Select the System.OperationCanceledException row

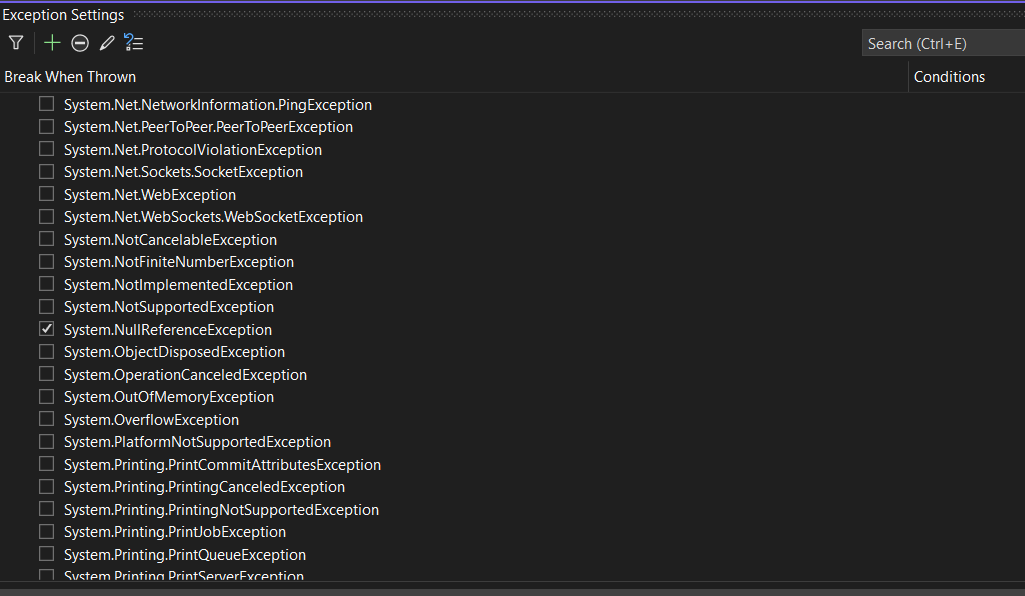click(x=185, y=375)
